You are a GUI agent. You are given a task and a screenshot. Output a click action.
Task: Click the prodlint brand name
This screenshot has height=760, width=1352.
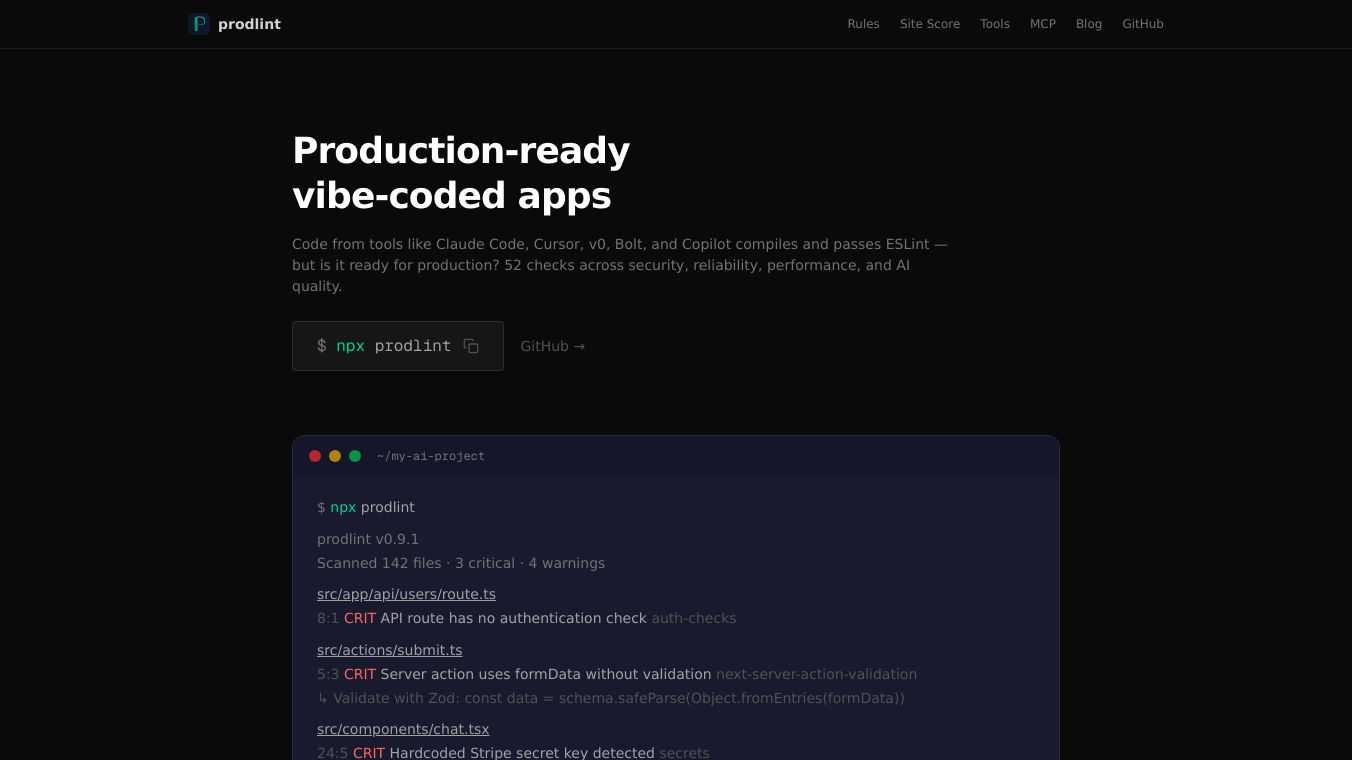tap(249, 24)
